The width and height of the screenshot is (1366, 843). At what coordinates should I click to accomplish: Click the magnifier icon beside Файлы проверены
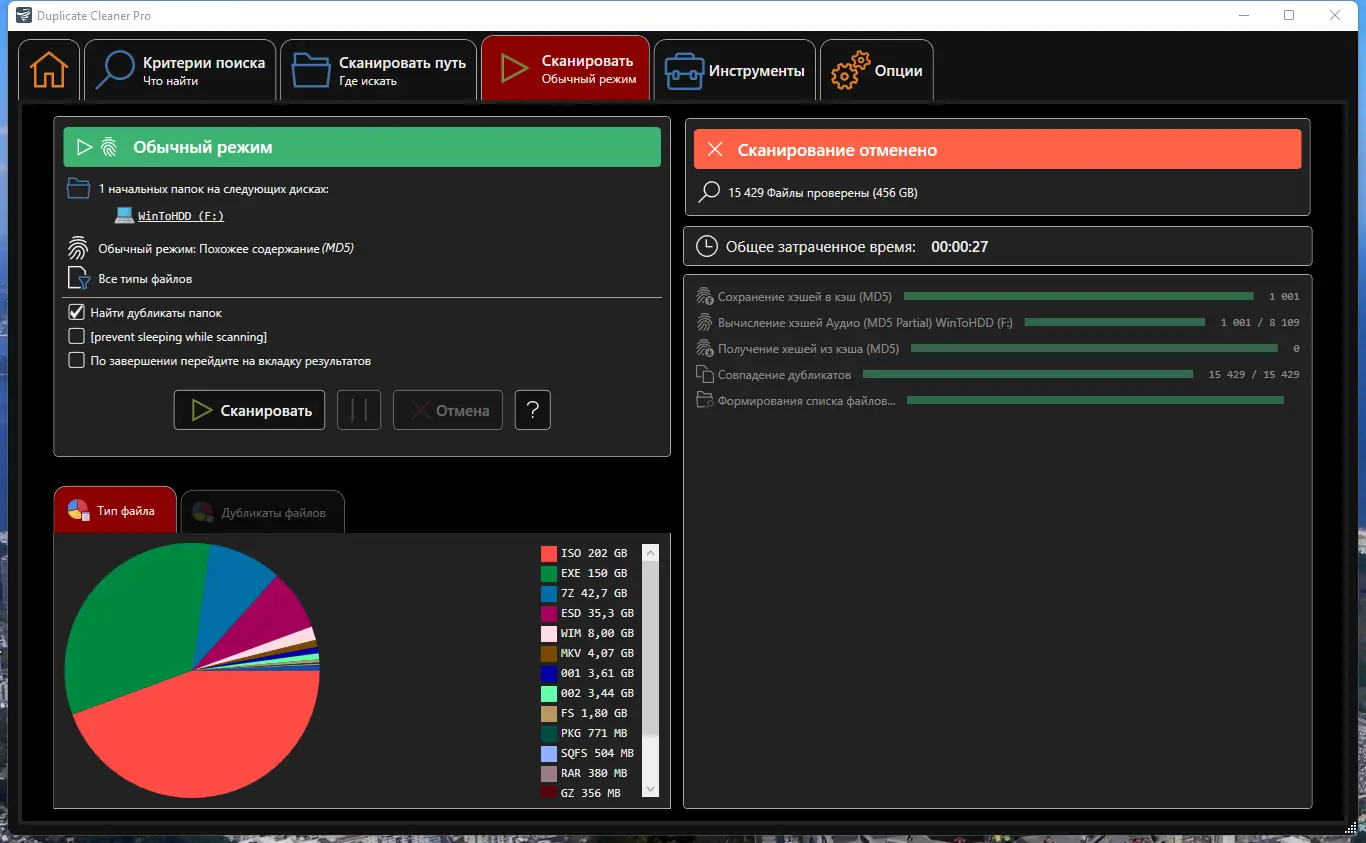click(709, 192)
